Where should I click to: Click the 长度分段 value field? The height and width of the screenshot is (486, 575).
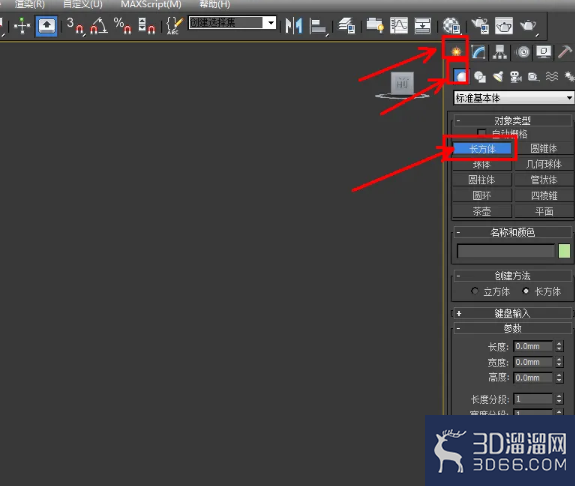click(x=533, y=399)
